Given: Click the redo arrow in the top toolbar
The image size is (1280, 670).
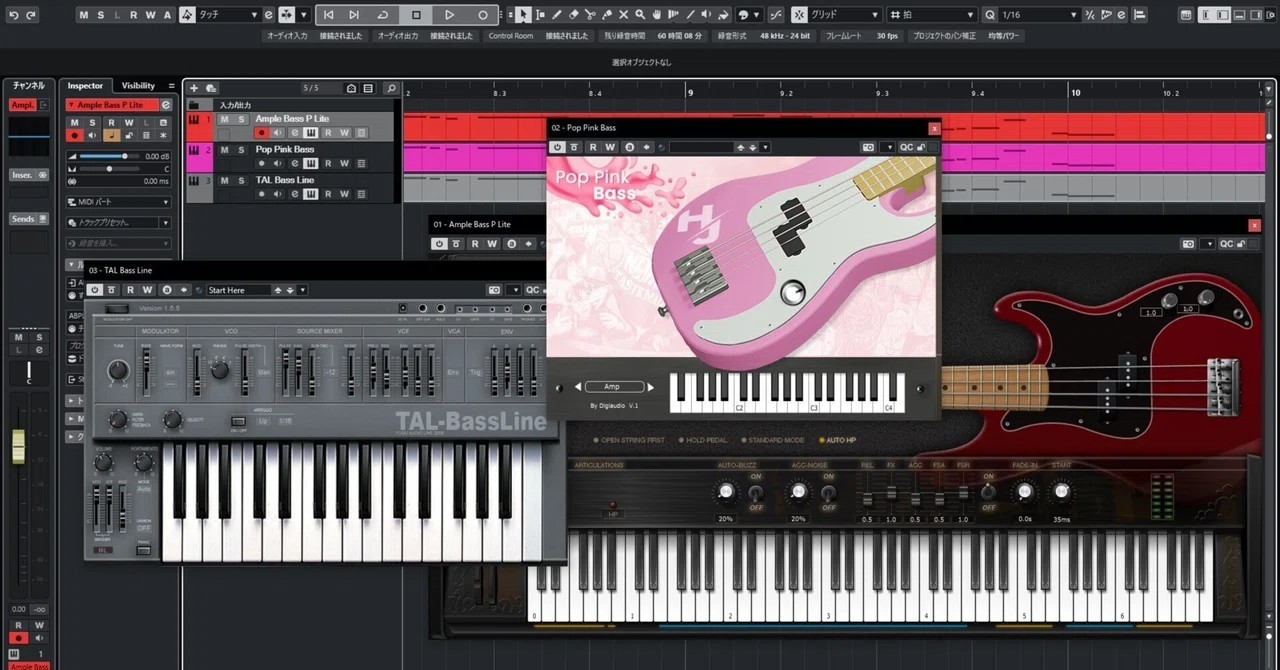Looking at the screenshot, I should pyautogui.click(x=29, y=15).
